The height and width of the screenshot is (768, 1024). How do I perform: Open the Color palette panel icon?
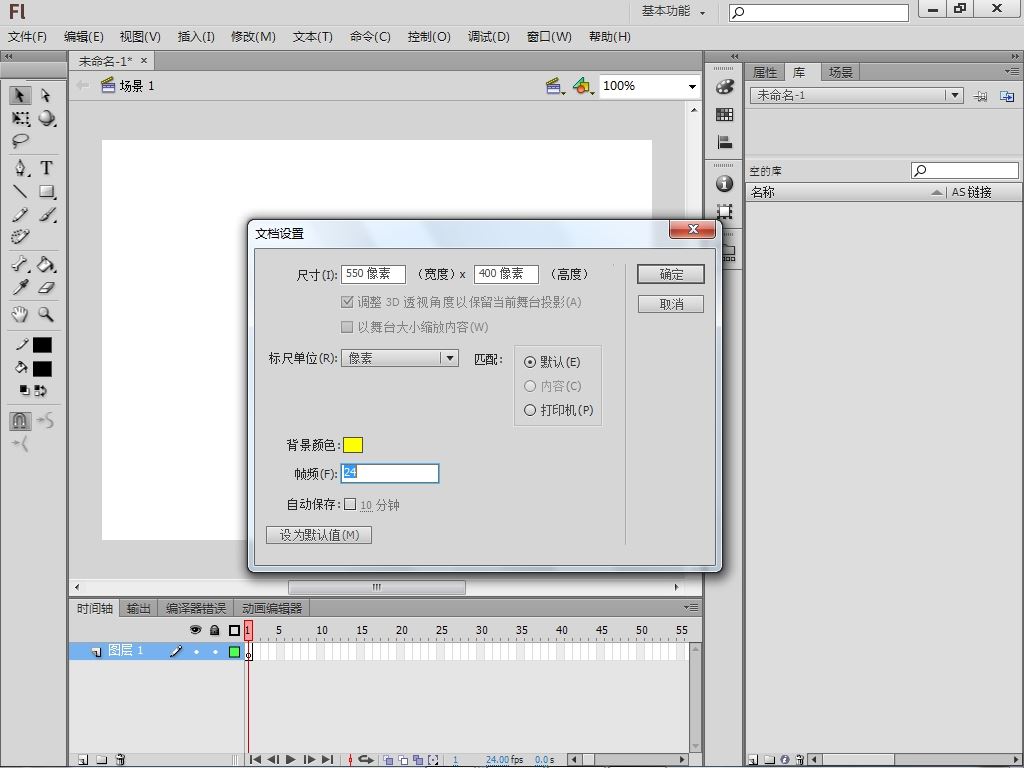coord(724,87)
